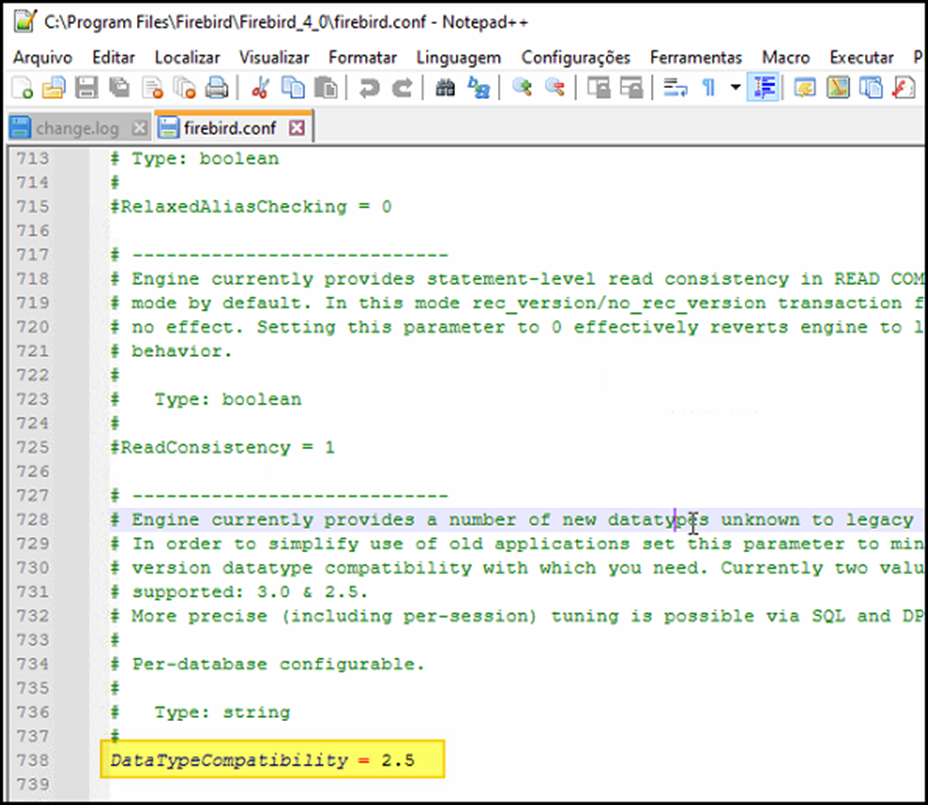
Task: Click the Print toolbar icon
Action: point(217,88)
